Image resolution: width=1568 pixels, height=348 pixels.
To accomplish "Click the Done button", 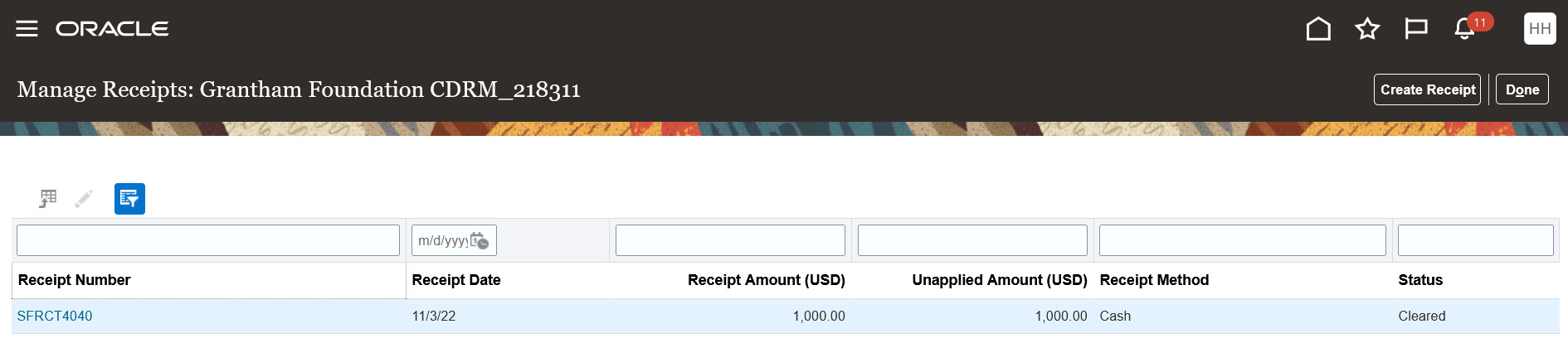I will (1522, 89).
